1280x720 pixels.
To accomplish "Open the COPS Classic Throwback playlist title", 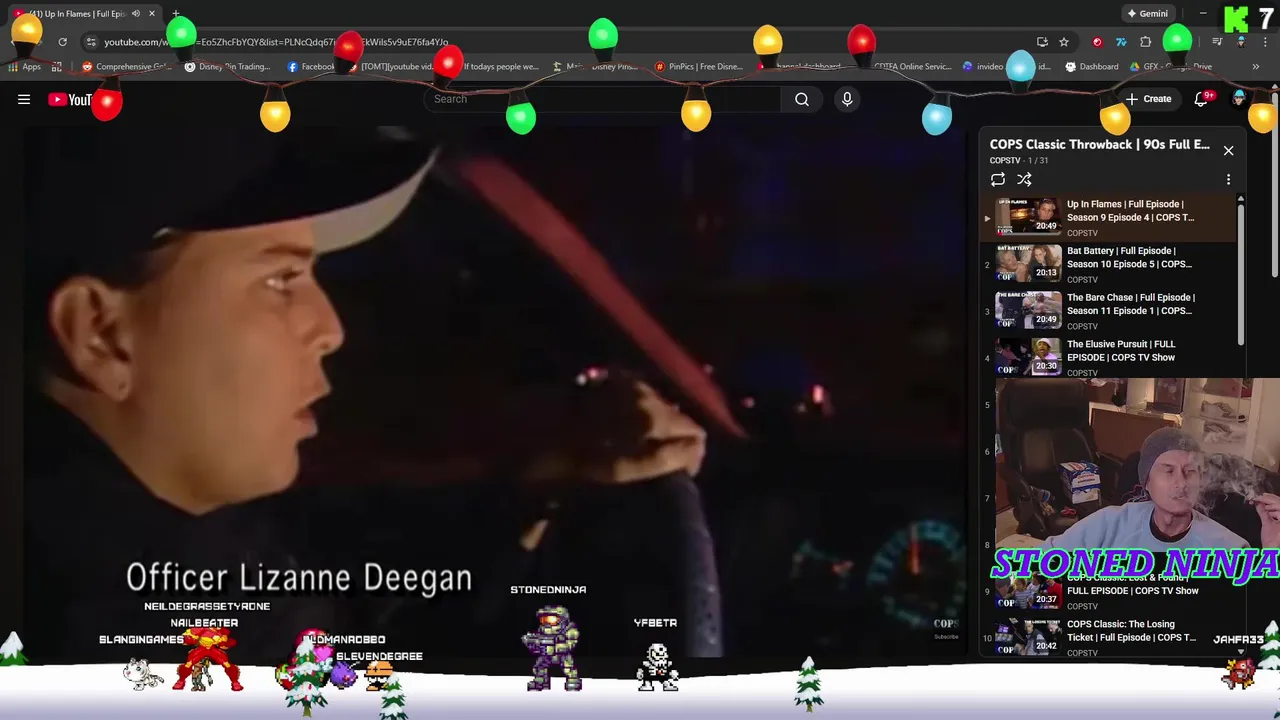I will click(1099, 144).
